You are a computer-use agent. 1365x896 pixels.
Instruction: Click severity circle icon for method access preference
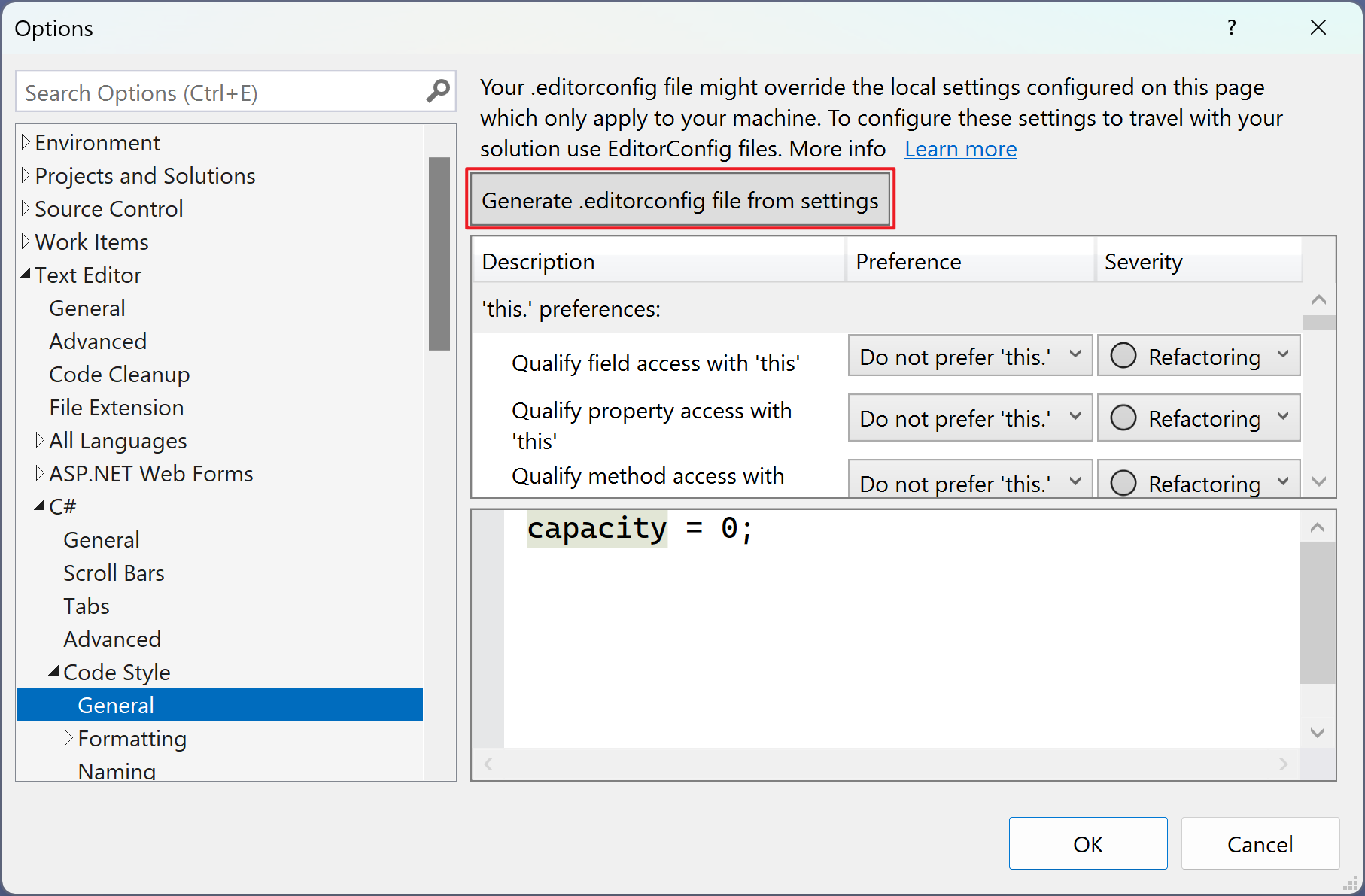click(1123, 484)
